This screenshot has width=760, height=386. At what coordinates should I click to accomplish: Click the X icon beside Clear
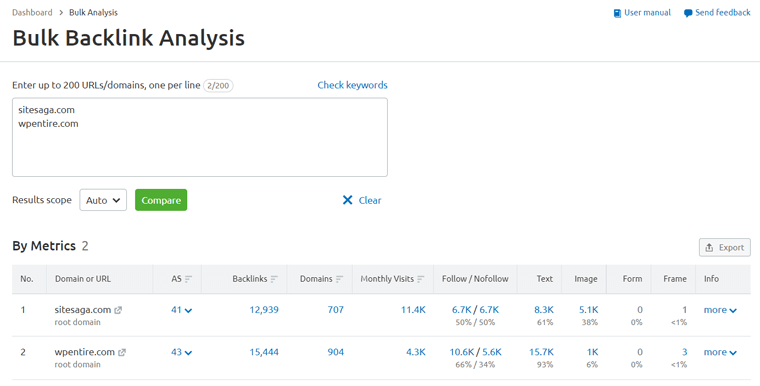(x=348, y=200)
